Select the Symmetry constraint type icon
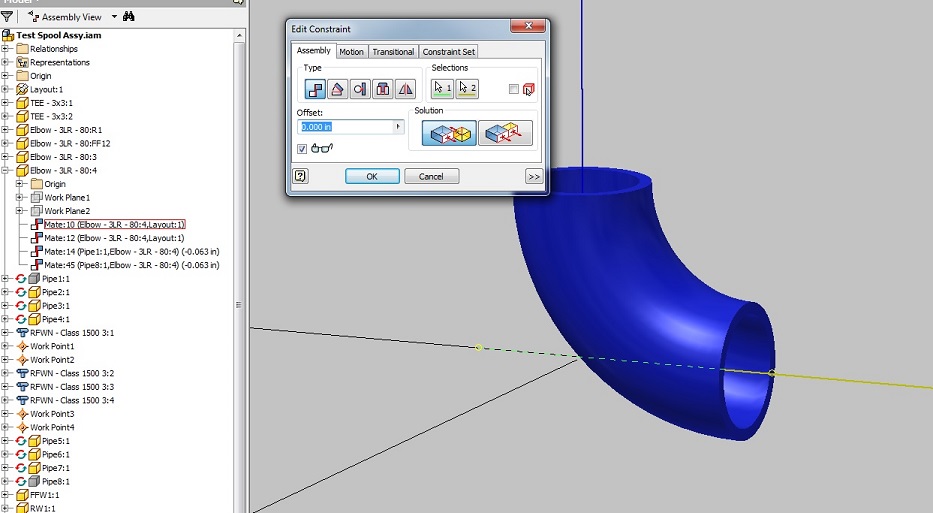933x513 pixels. [405, 89]
